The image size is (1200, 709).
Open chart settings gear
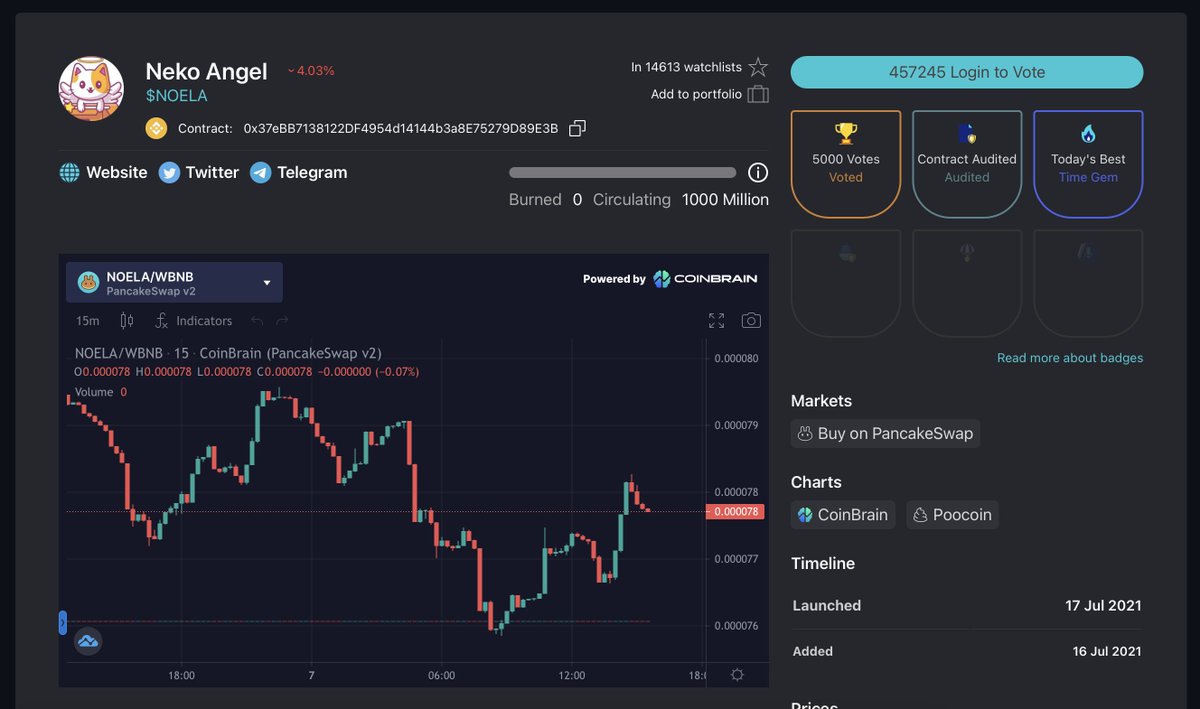737,675
